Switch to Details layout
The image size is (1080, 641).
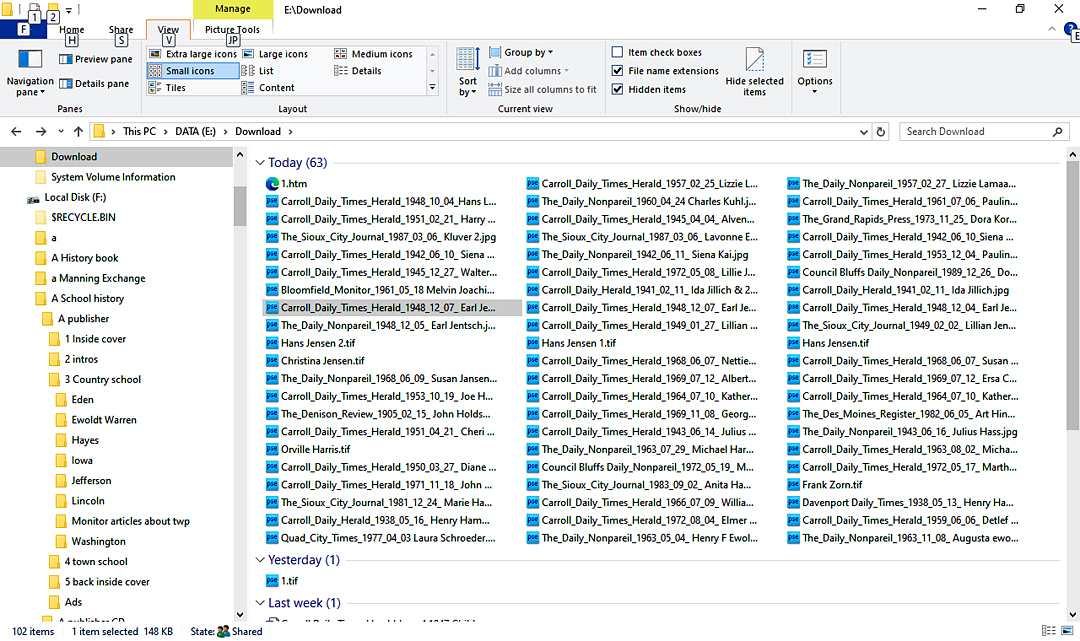[x=358, y=71]
